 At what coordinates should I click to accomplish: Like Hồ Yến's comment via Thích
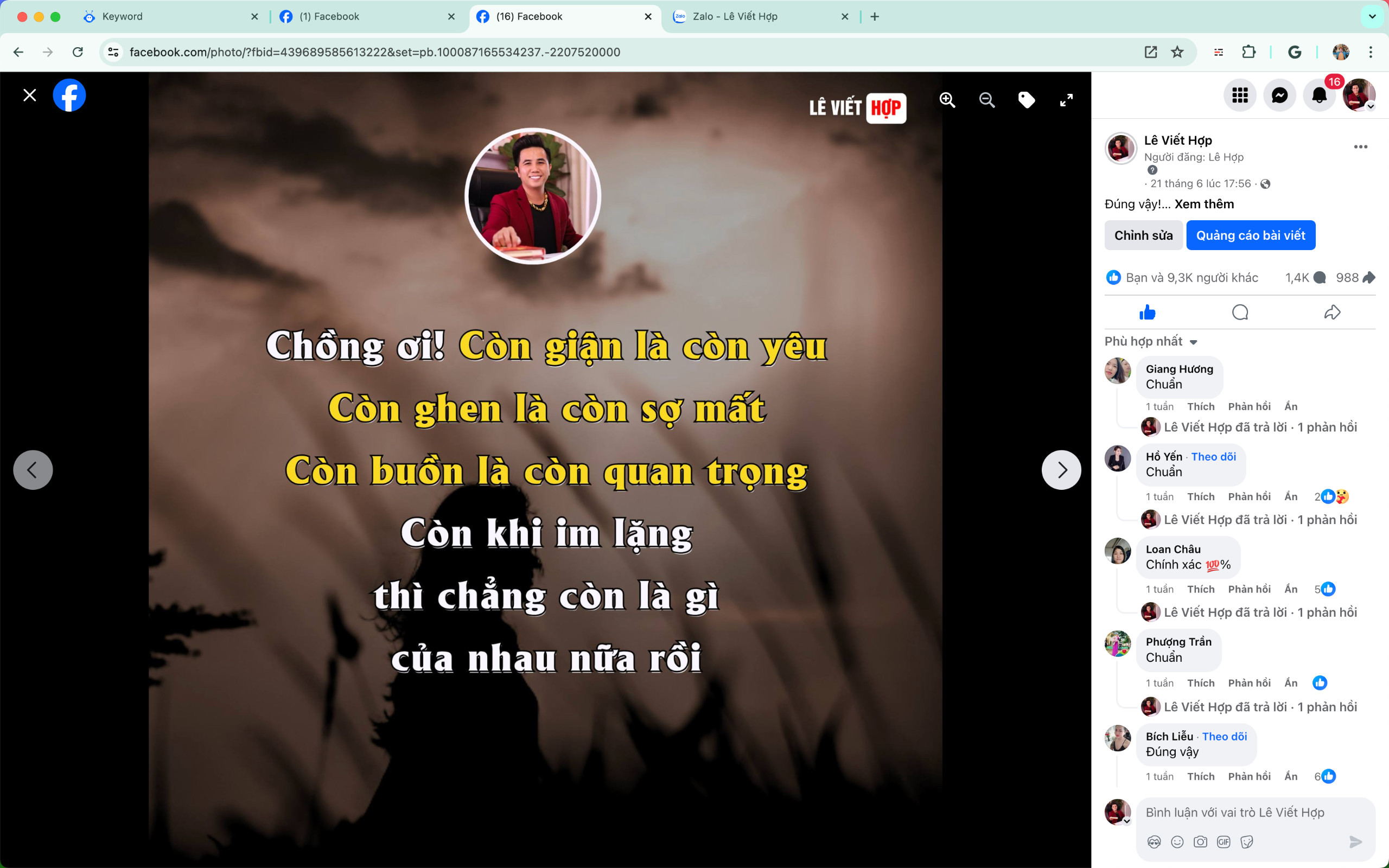1201,496
